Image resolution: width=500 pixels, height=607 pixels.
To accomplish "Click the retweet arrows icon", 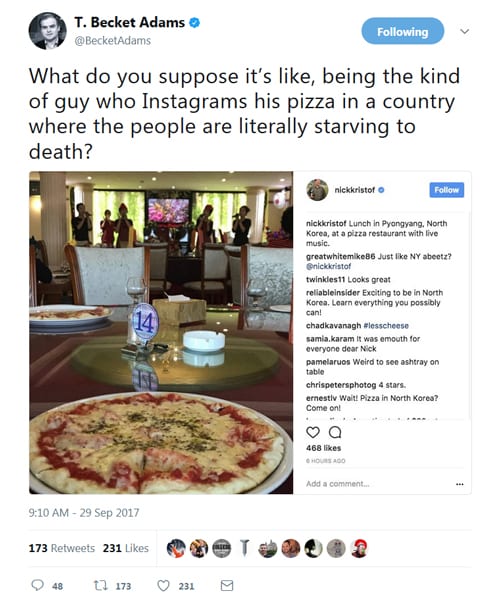I will tap(100, 585).
